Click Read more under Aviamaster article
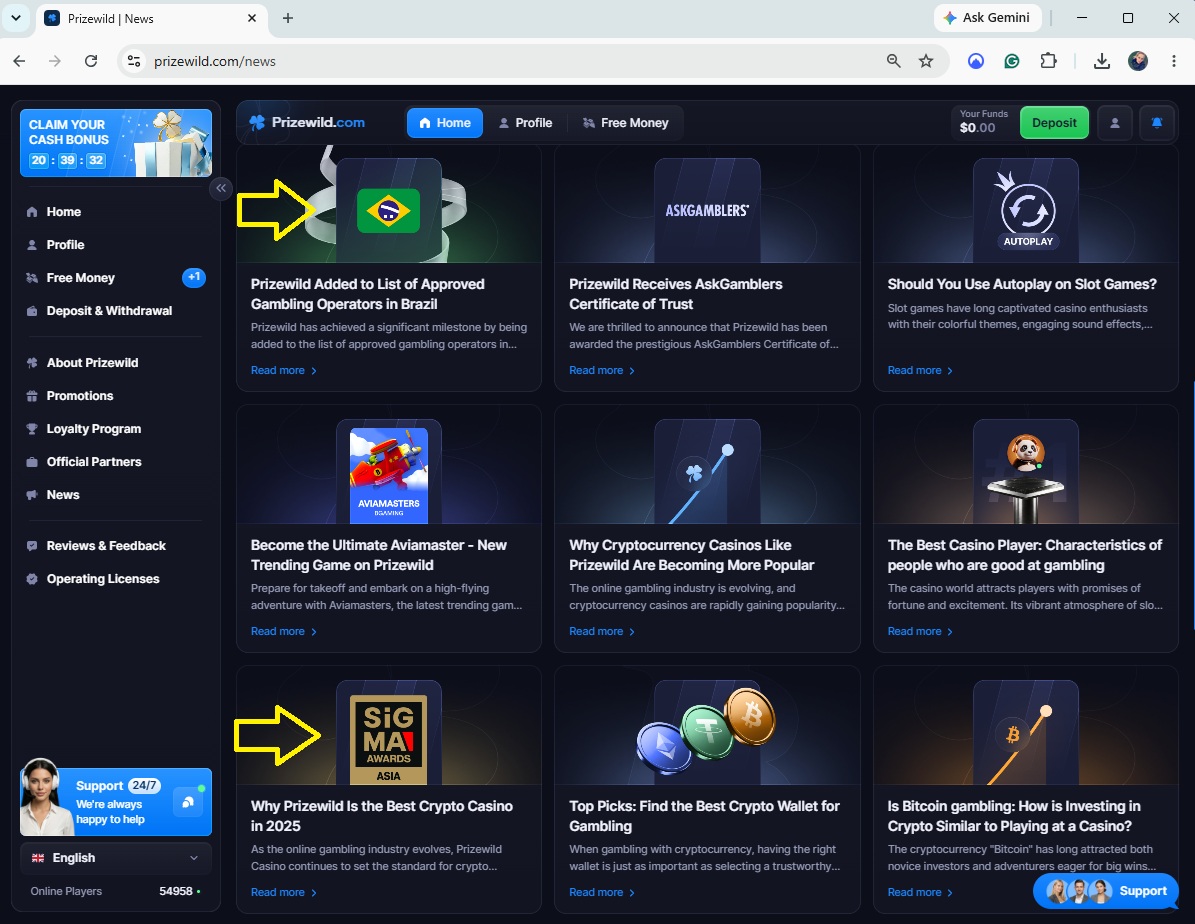This screenshot has width=1195, height=924. pos(284,631)
